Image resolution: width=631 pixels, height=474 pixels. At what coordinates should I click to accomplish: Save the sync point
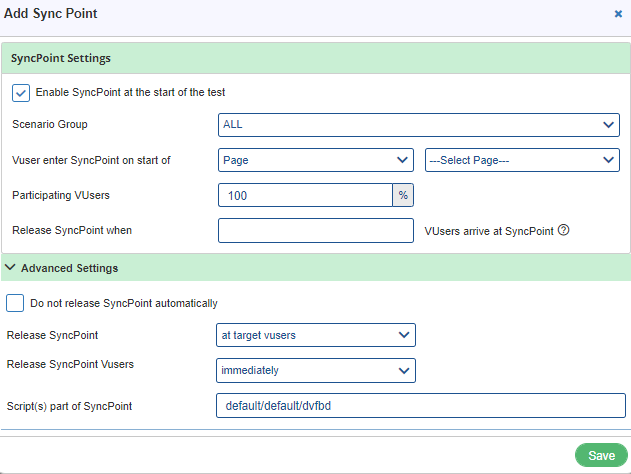click(x=601, y=455)
